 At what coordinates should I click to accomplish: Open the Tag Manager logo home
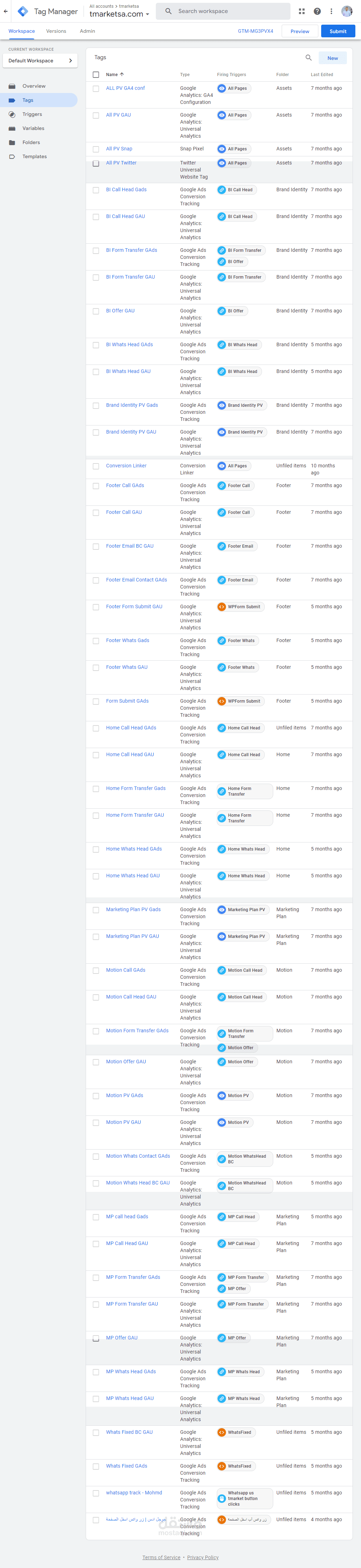23,11
